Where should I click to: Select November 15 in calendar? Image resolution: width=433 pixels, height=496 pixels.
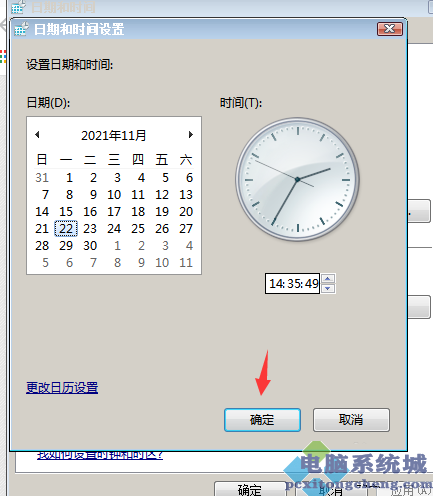pyautogui.click(x=66, y=212)
